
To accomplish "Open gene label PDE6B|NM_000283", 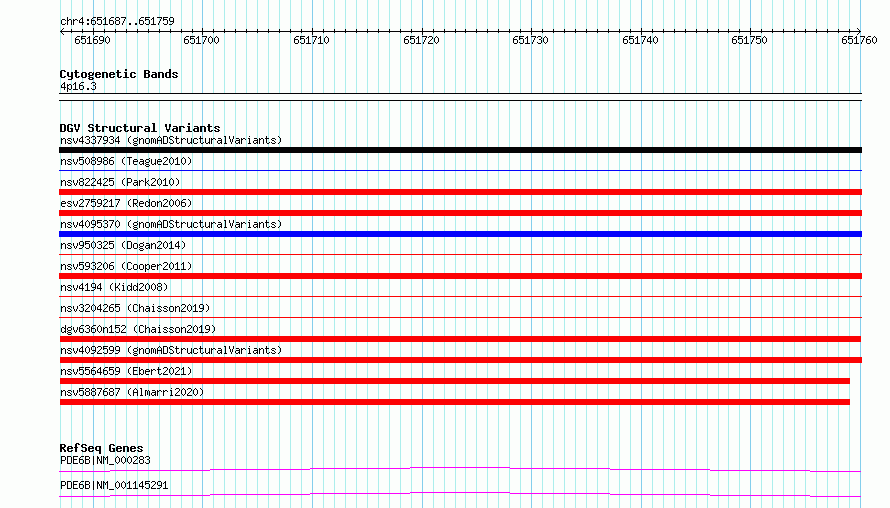I will pyautogui.click(x=105, y=460).
